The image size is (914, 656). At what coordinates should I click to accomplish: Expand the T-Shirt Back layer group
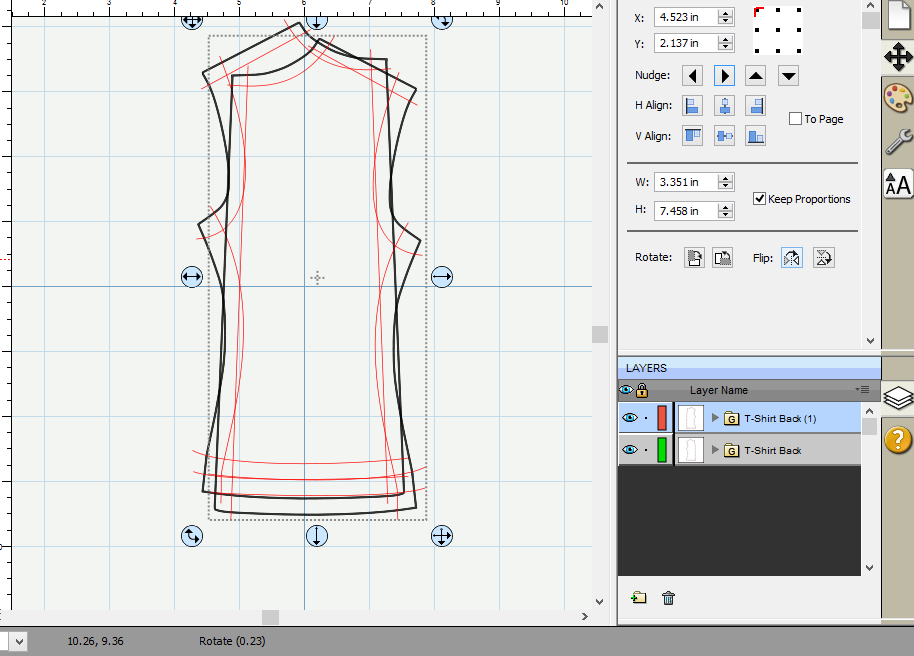(x=715, y=450)
